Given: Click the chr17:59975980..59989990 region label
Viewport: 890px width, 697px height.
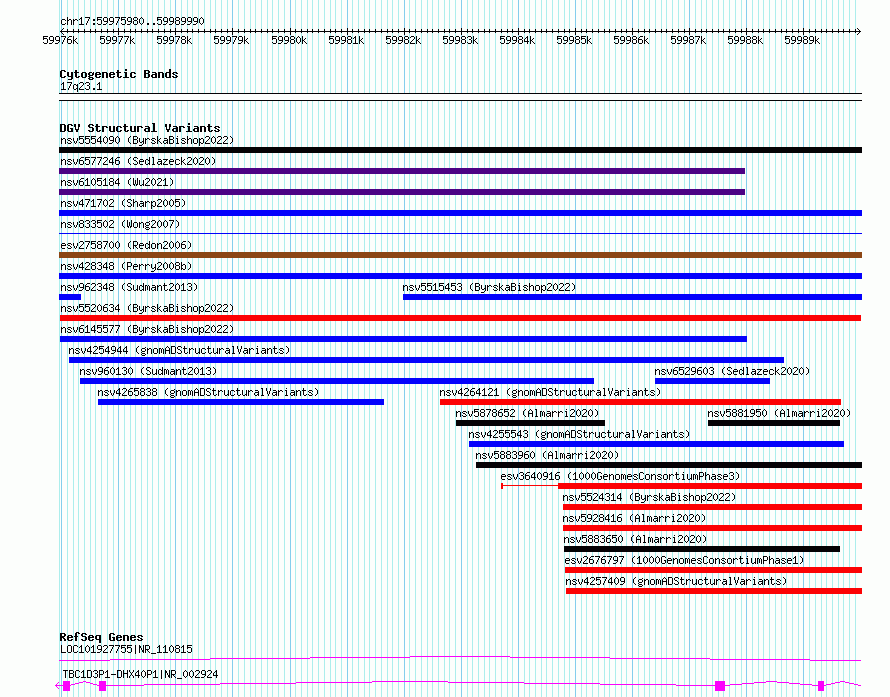Looking at the screenshot, I should 132,21.
